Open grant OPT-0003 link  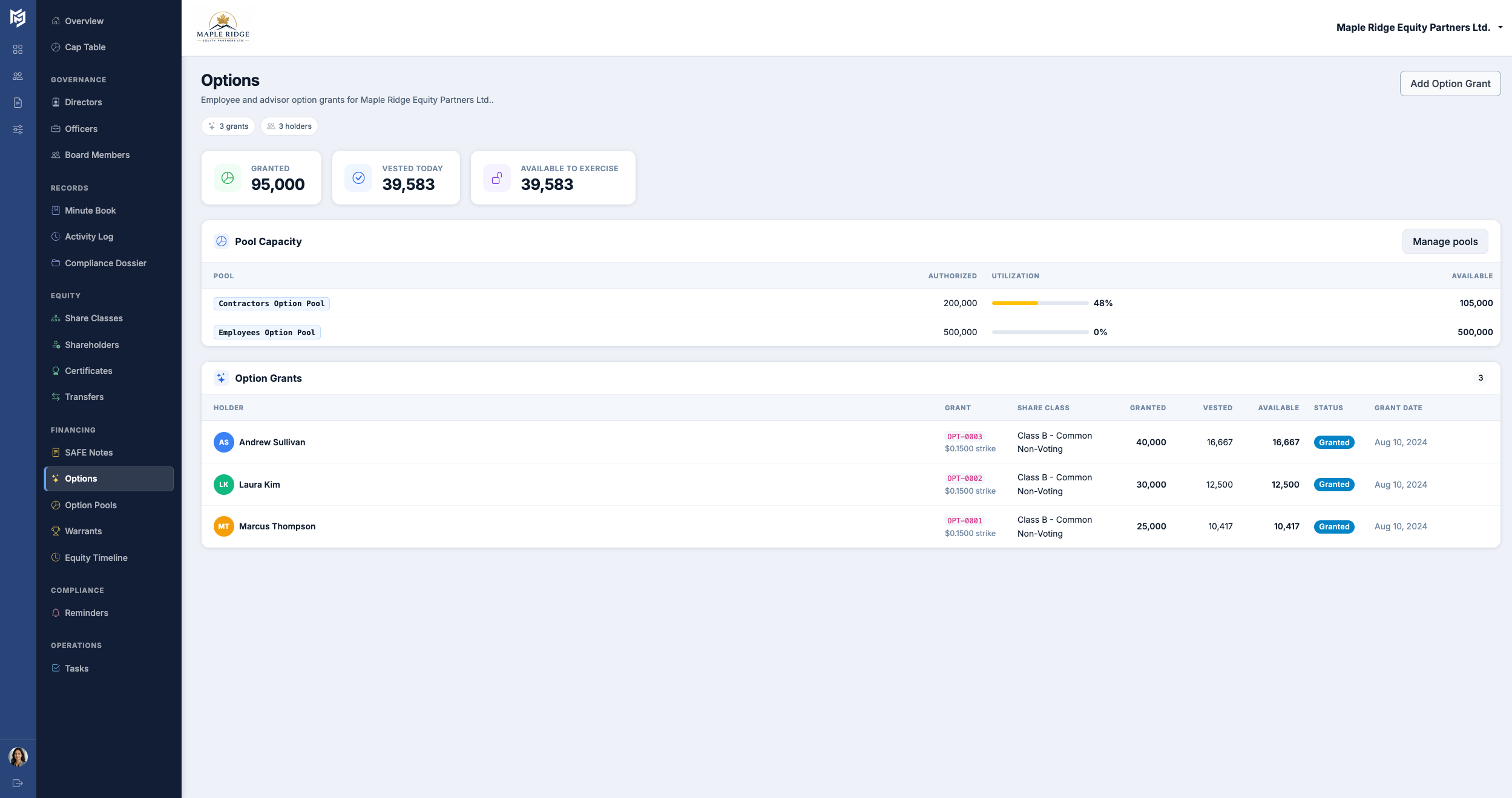964,436
